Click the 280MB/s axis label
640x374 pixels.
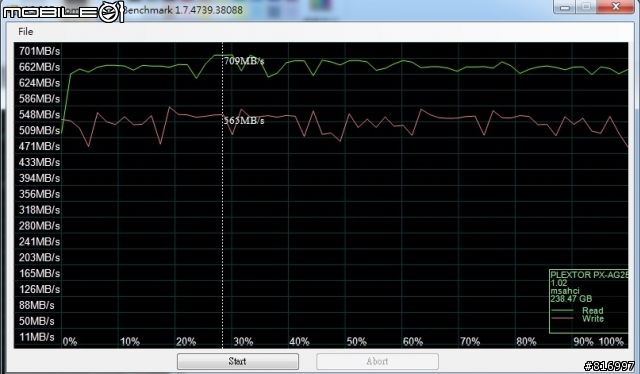pyautogui.click(x=39, y=226)
